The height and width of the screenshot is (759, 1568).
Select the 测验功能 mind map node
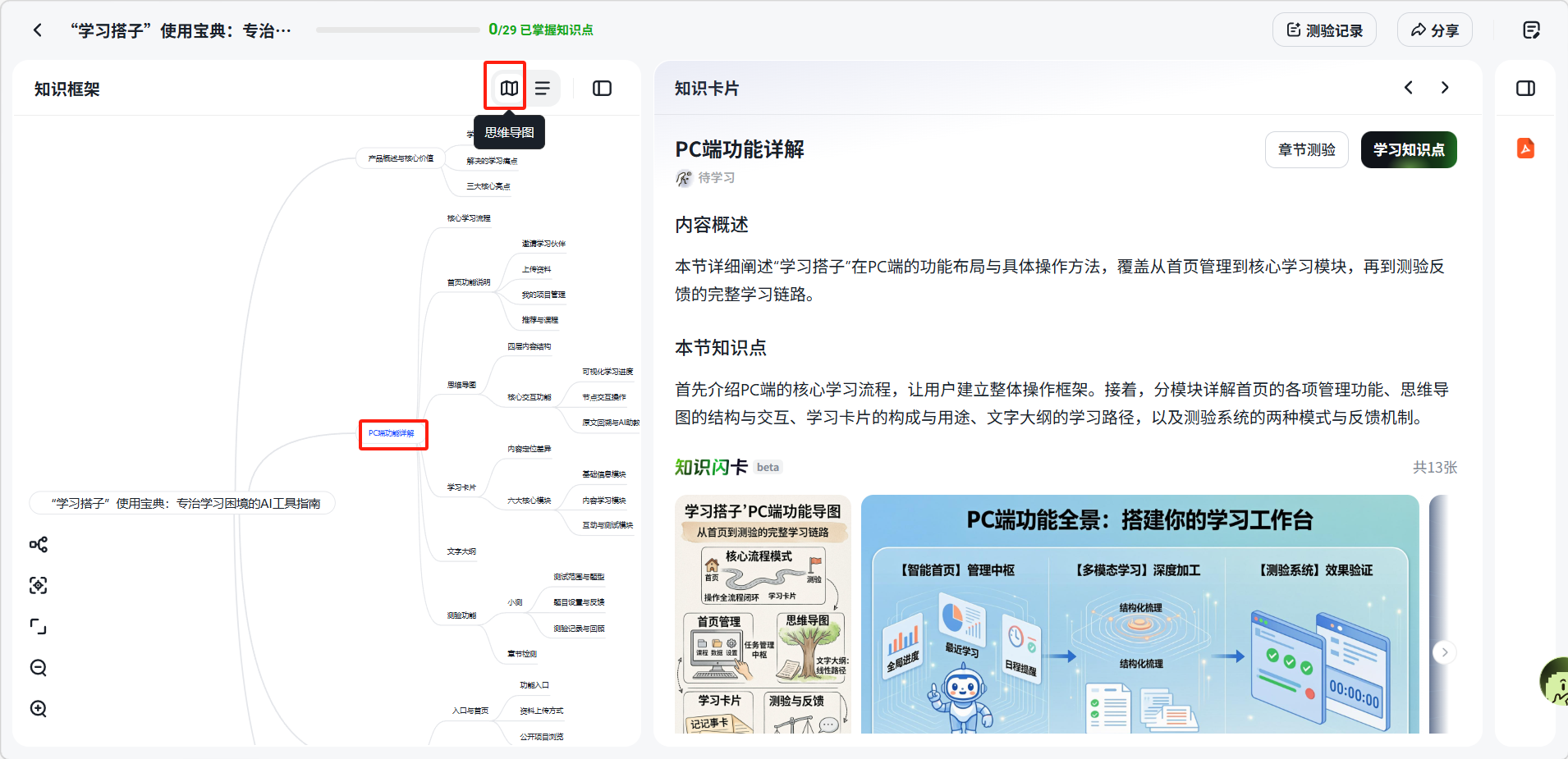461,615
